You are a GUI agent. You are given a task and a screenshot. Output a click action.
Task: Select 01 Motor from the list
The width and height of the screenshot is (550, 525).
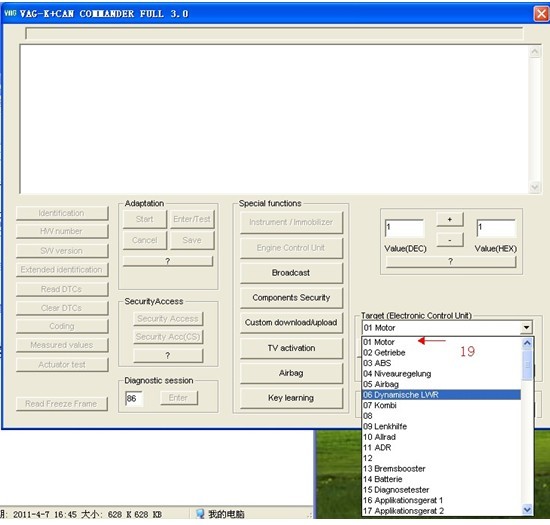442,342
